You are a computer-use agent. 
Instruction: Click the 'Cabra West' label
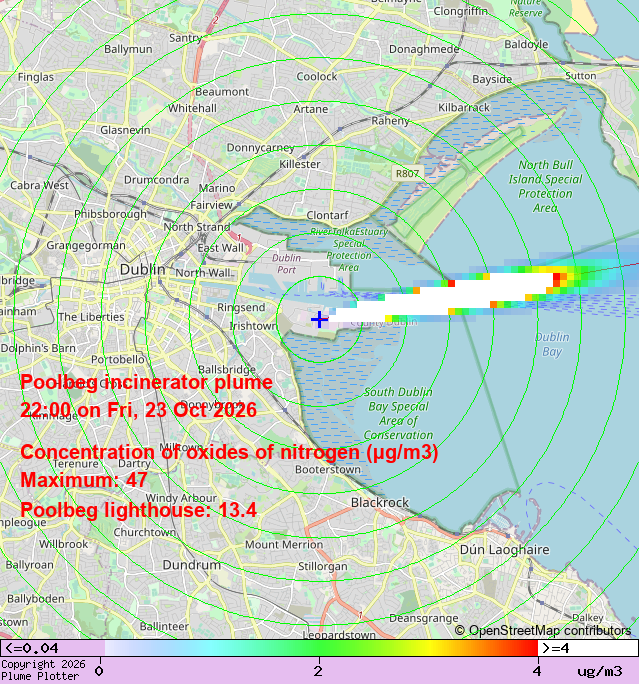point(39,185)
